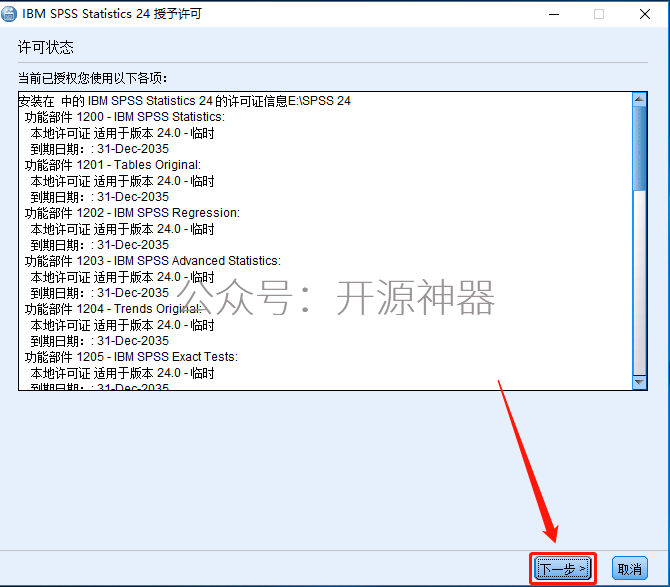
Task: Select line 功能部件 1200 - IBM SPSS Statistics
Action: click(125, 117)
